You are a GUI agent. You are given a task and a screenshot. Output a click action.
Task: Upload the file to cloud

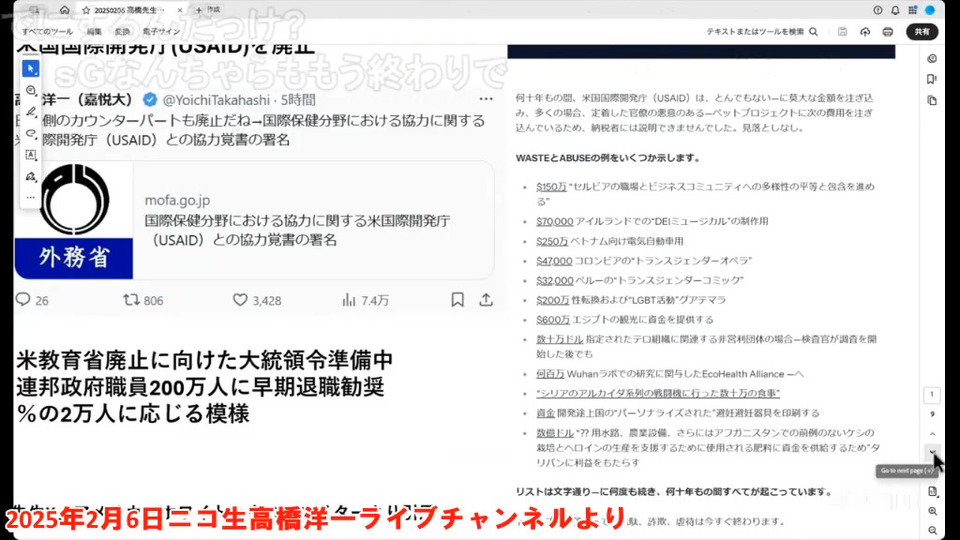click(x=865, y=32)
